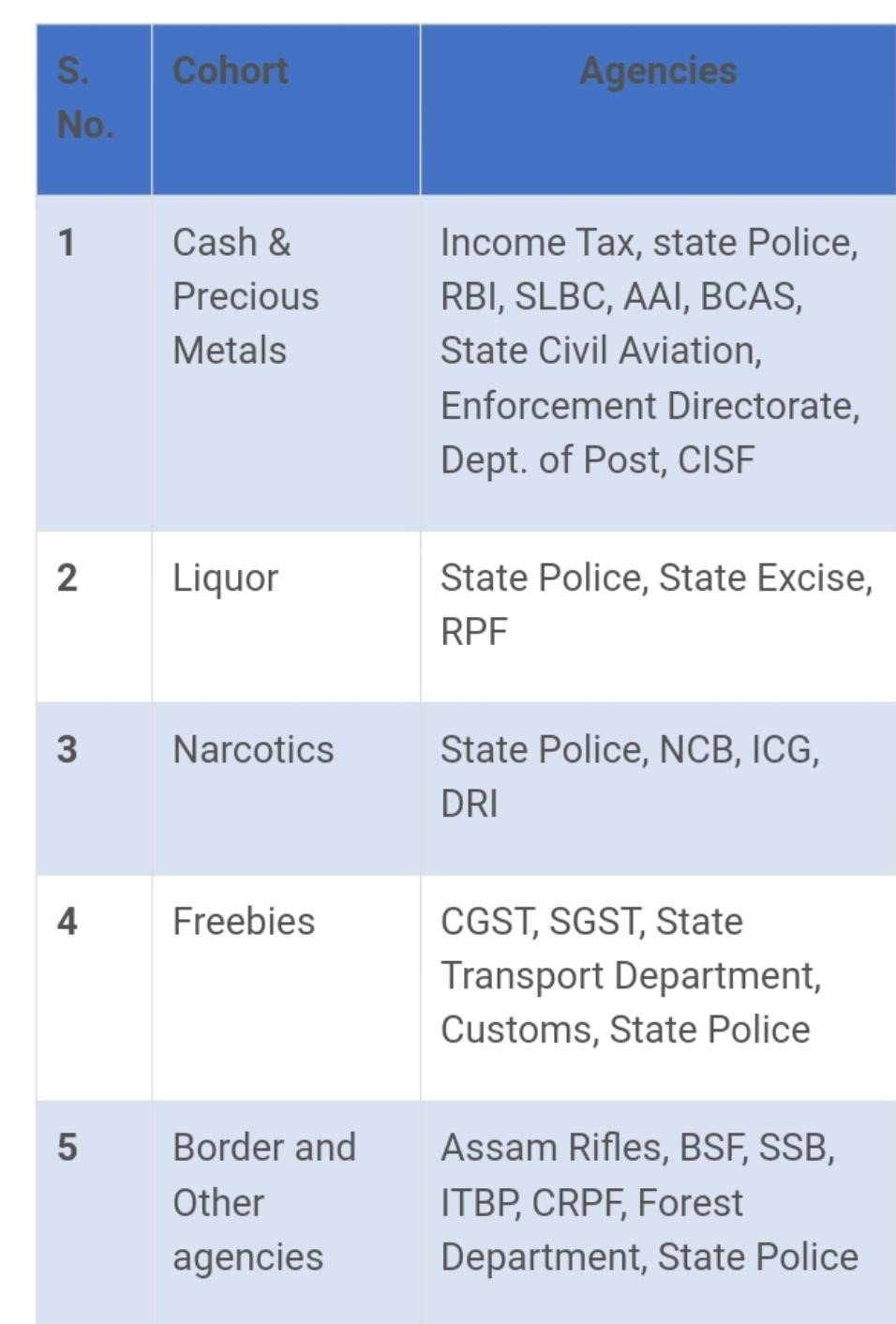Select 'State Police, State Excise' agencies text
The width and height of the screenshot is (896, 1324).
tap(656, 579)
